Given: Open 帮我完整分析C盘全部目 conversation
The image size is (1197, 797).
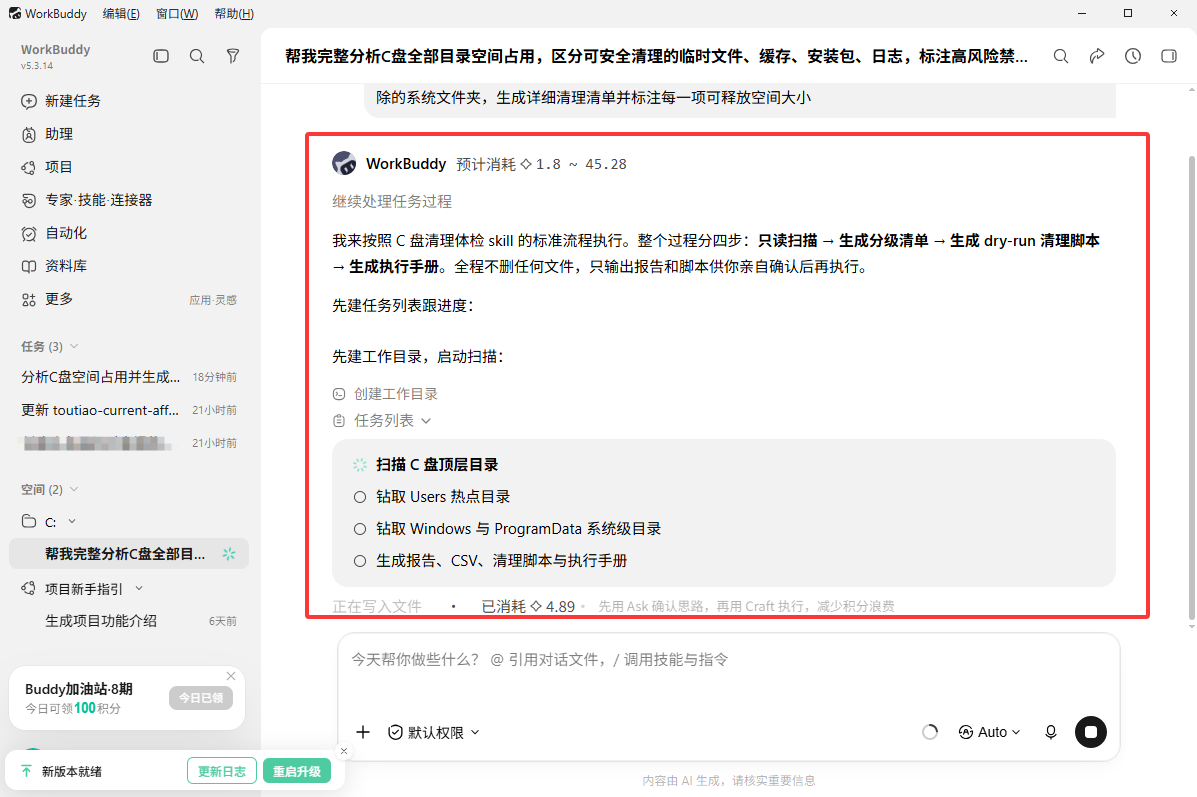Looking at the screenshot, I should coord(128,554).
